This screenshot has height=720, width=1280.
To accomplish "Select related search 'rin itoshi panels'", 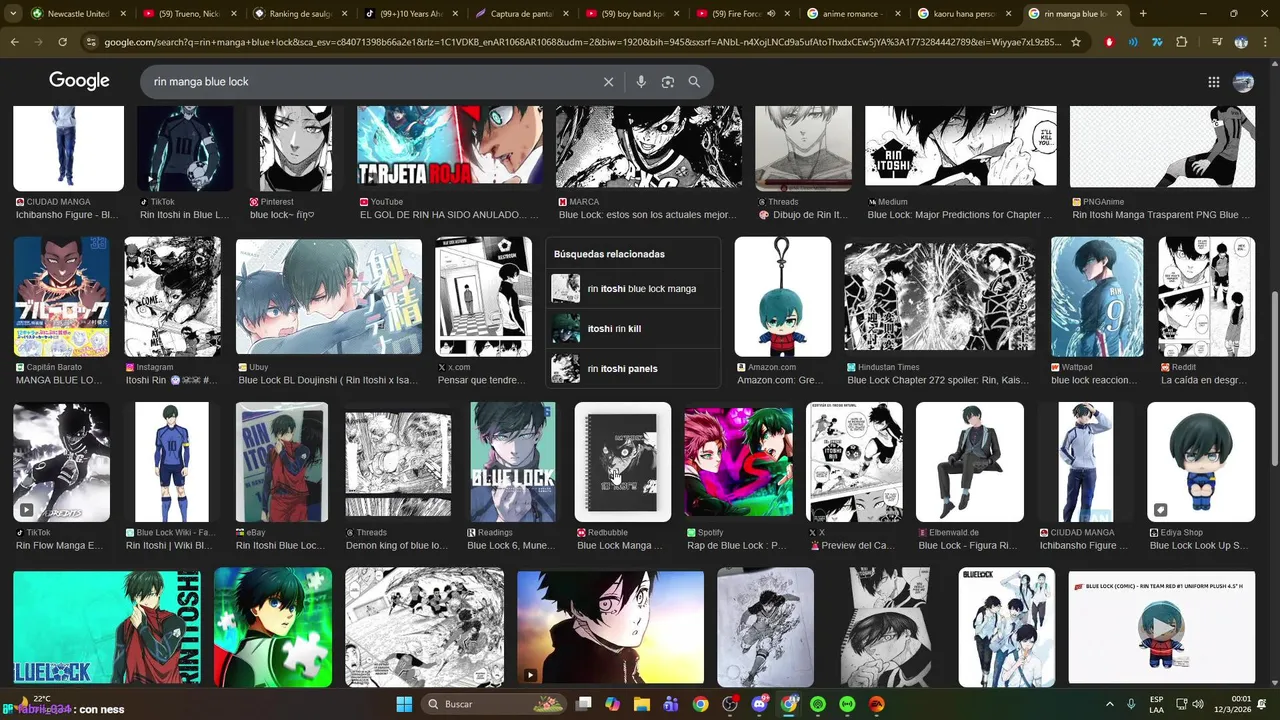I will pyautogui.click(x=633, y=368).
